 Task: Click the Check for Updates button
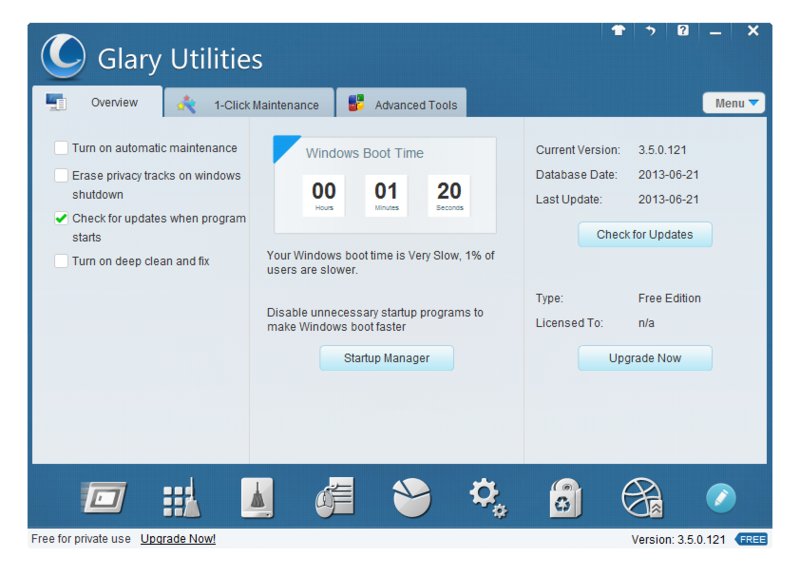pyautogui.click(x=645, y=235)
